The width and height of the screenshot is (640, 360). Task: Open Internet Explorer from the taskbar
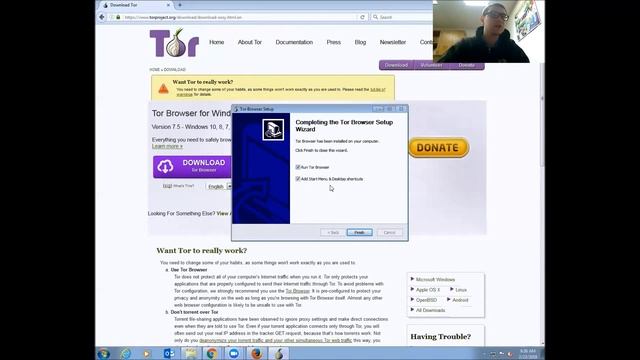click(126, 353)
